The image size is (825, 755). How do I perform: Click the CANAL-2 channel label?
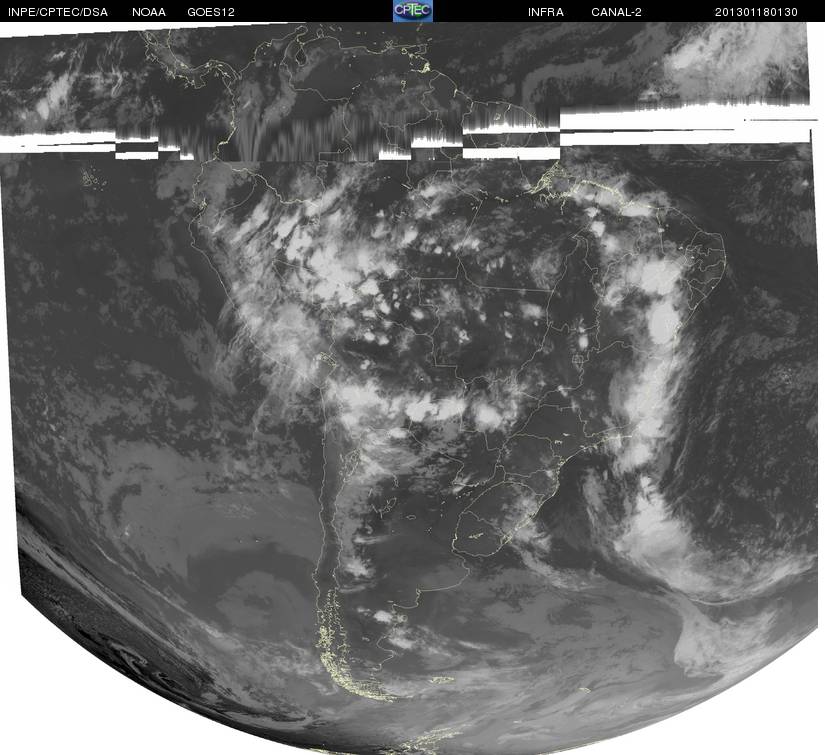616,12
